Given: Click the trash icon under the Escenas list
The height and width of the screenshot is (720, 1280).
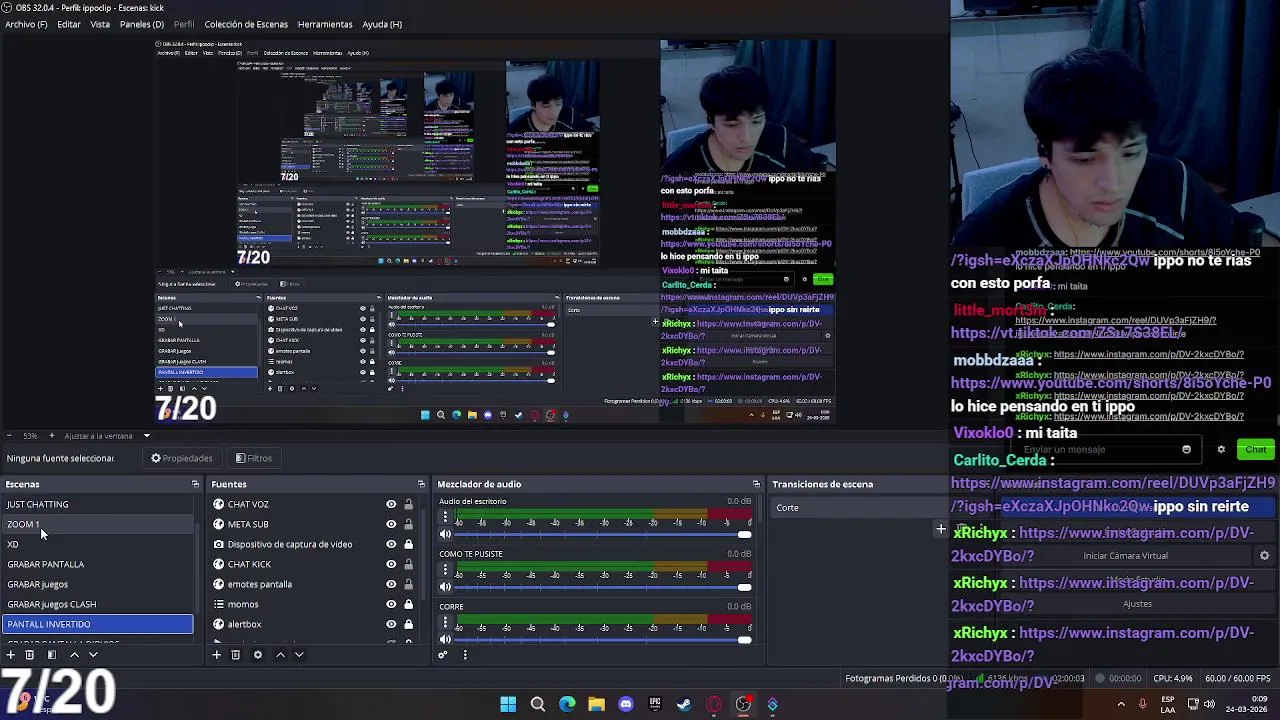Looking at the screenshot, I should pos(30,655).
